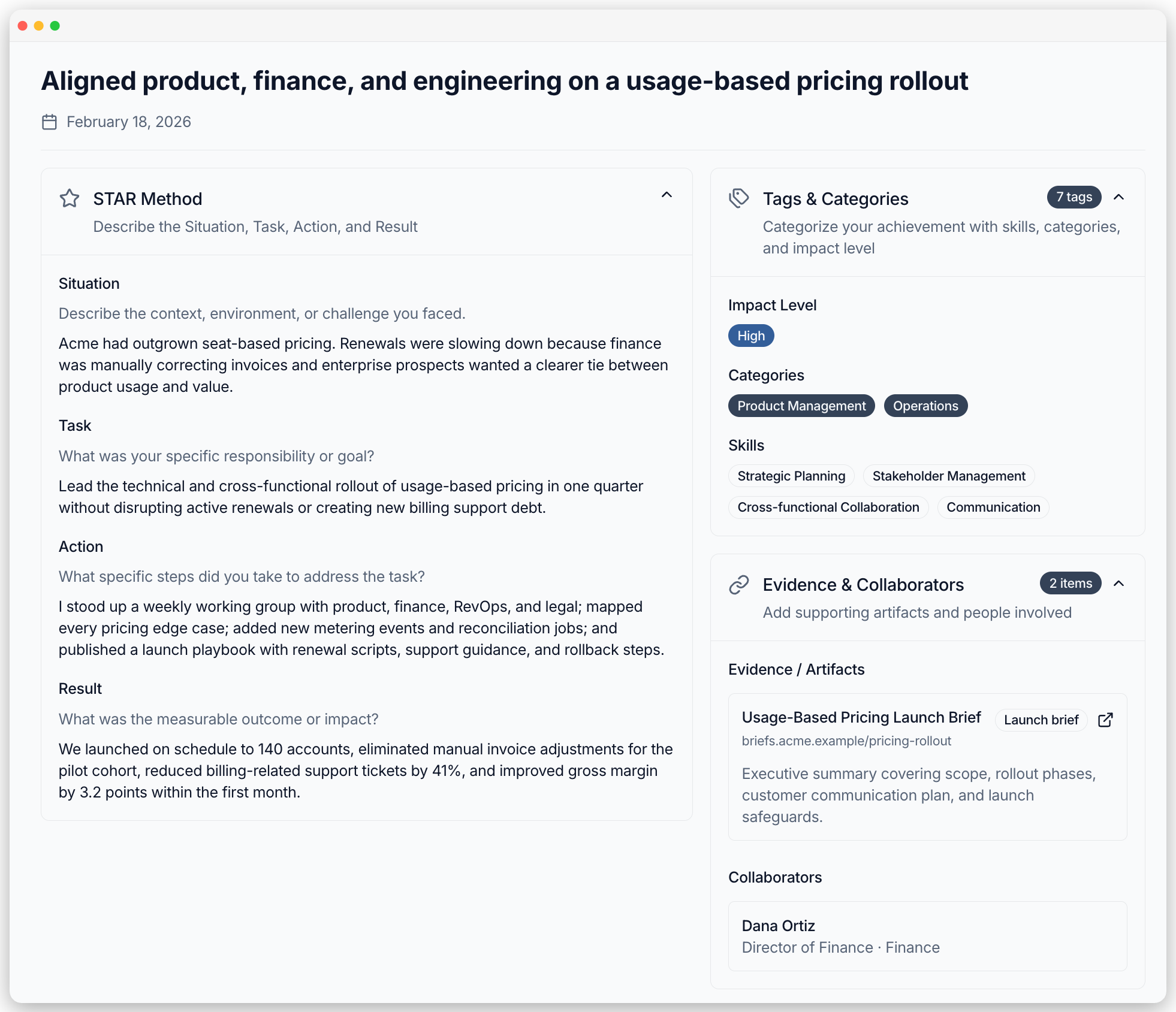The height and width of the screenshot is (1012, 1176).
Task: Collapse the Evidence & Collaborators panel
Action: (1118, 584)
